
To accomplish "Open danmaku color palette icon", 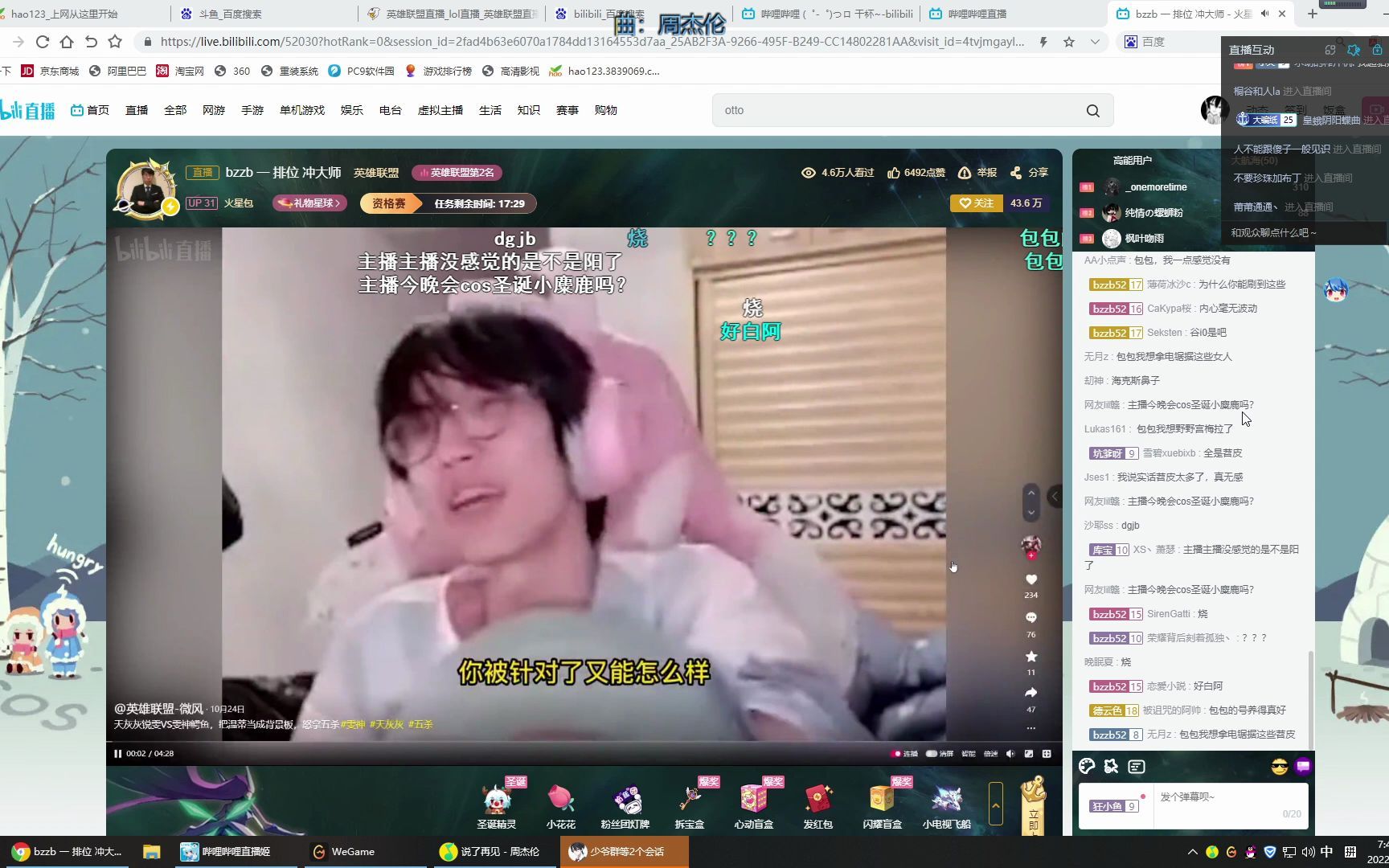I will click(1087, 767).
